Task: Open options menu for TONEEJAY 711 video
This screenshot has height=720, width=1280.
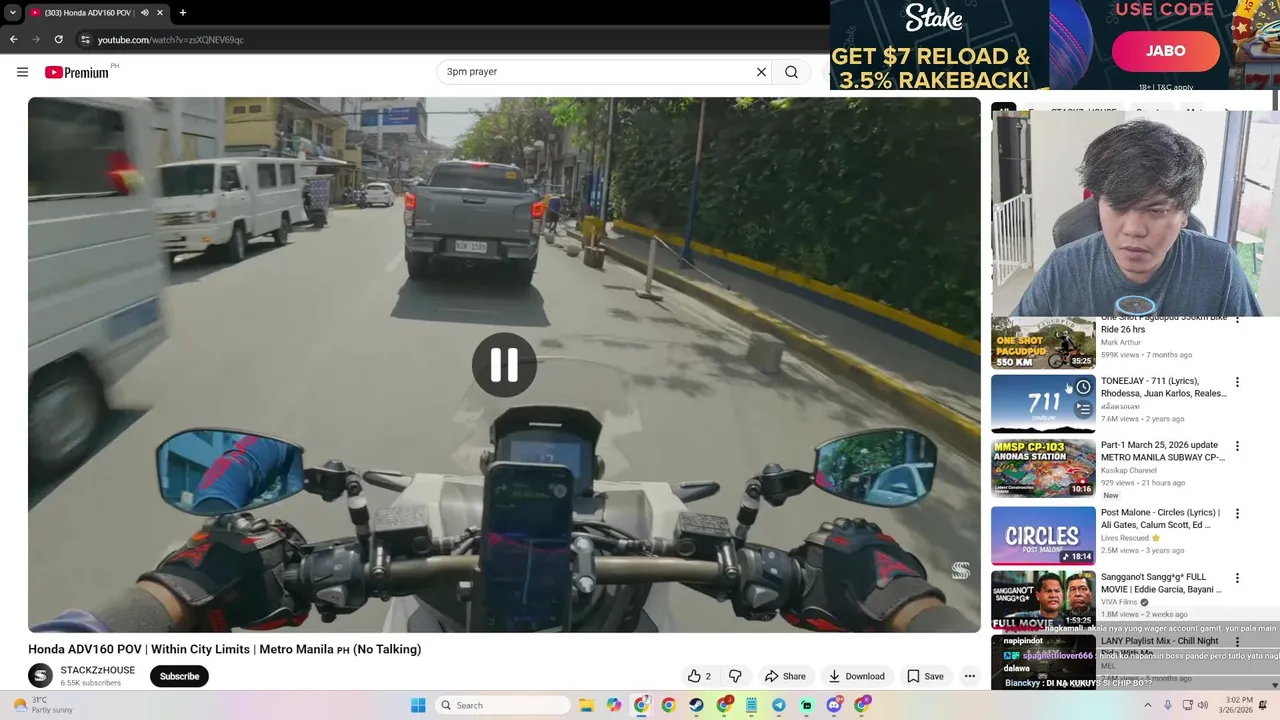Action: click(1237, 382)
